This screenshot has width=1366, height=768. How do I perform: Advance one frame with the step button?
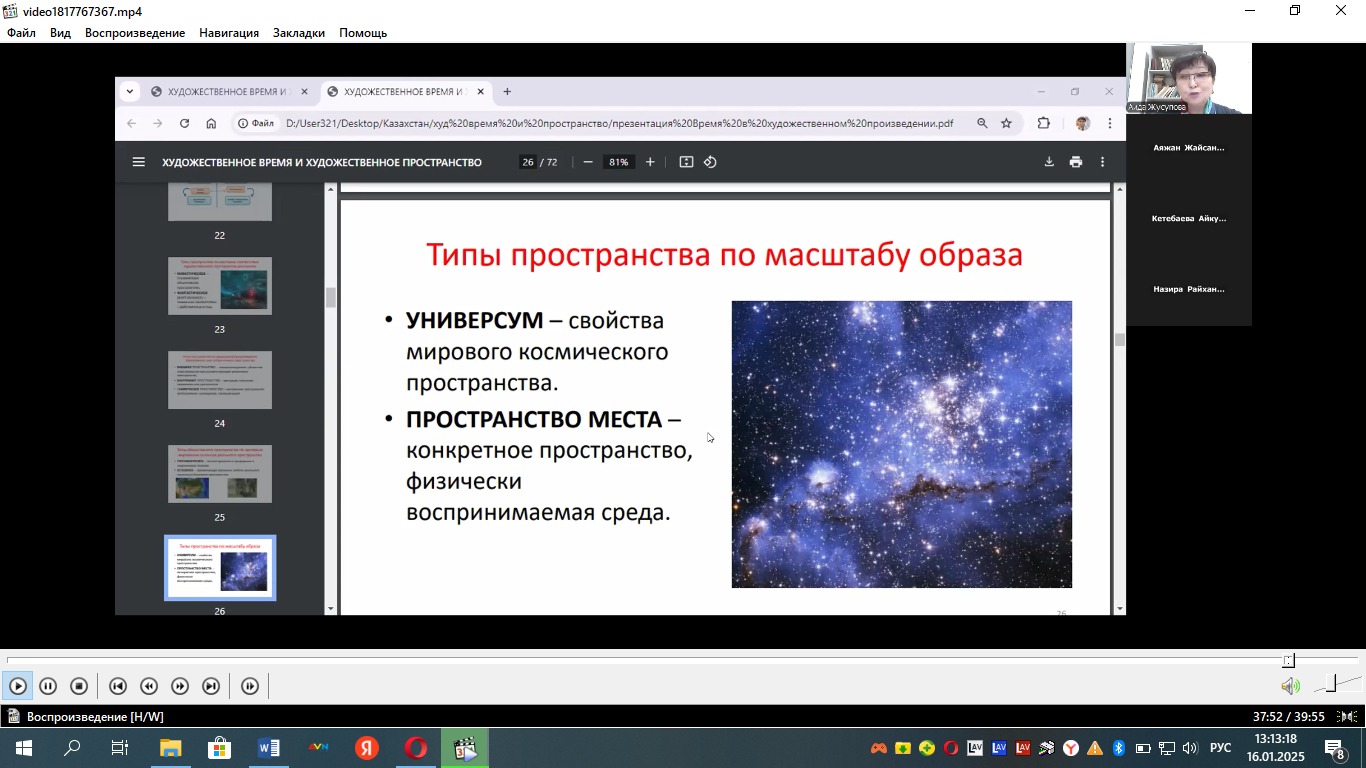pos(250,686)
